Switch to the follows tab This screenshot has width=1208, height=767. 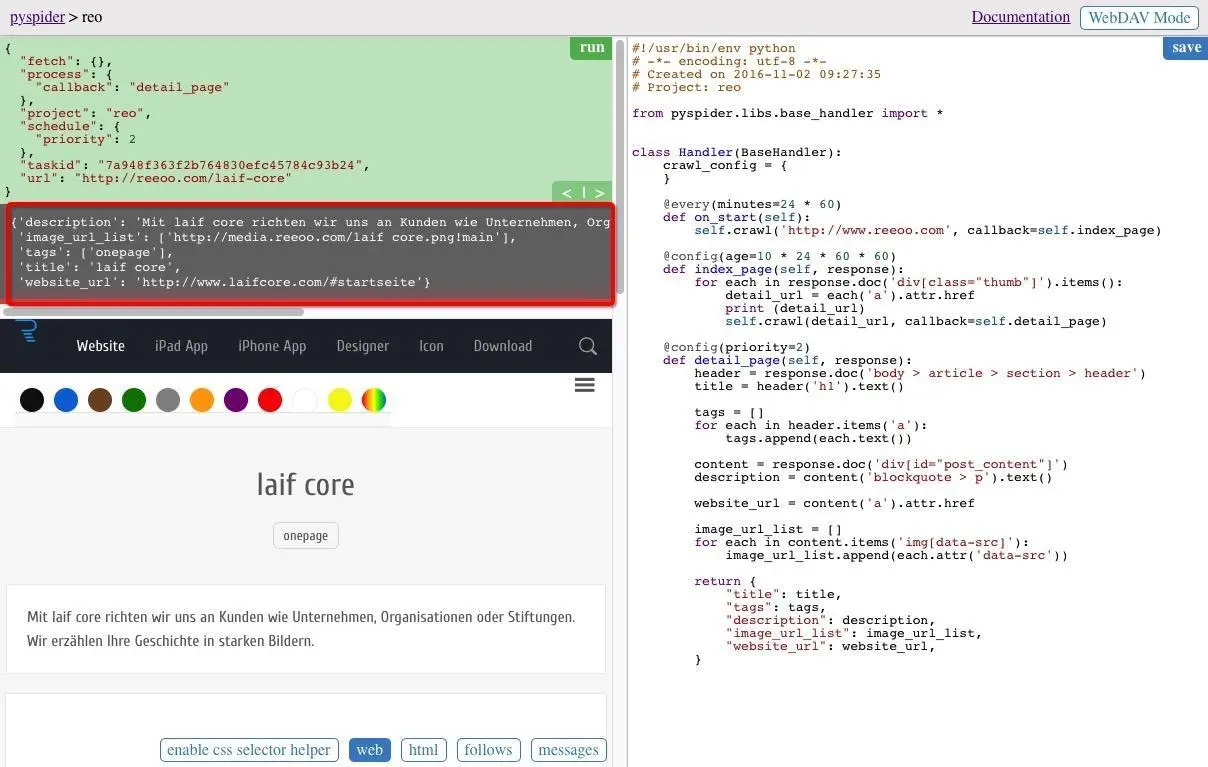[488, 750]
